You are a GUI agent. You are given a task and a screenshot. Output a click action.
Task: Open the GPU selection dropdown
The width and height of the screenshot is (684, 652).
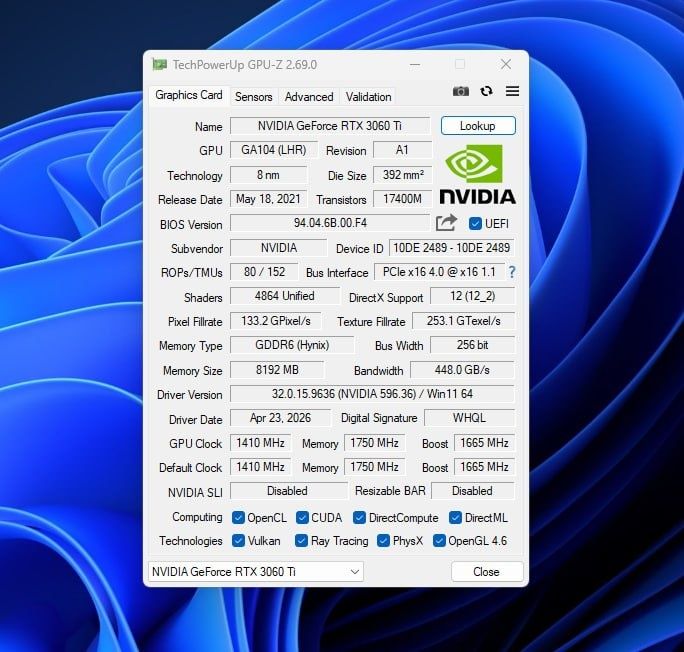(256, 571)
